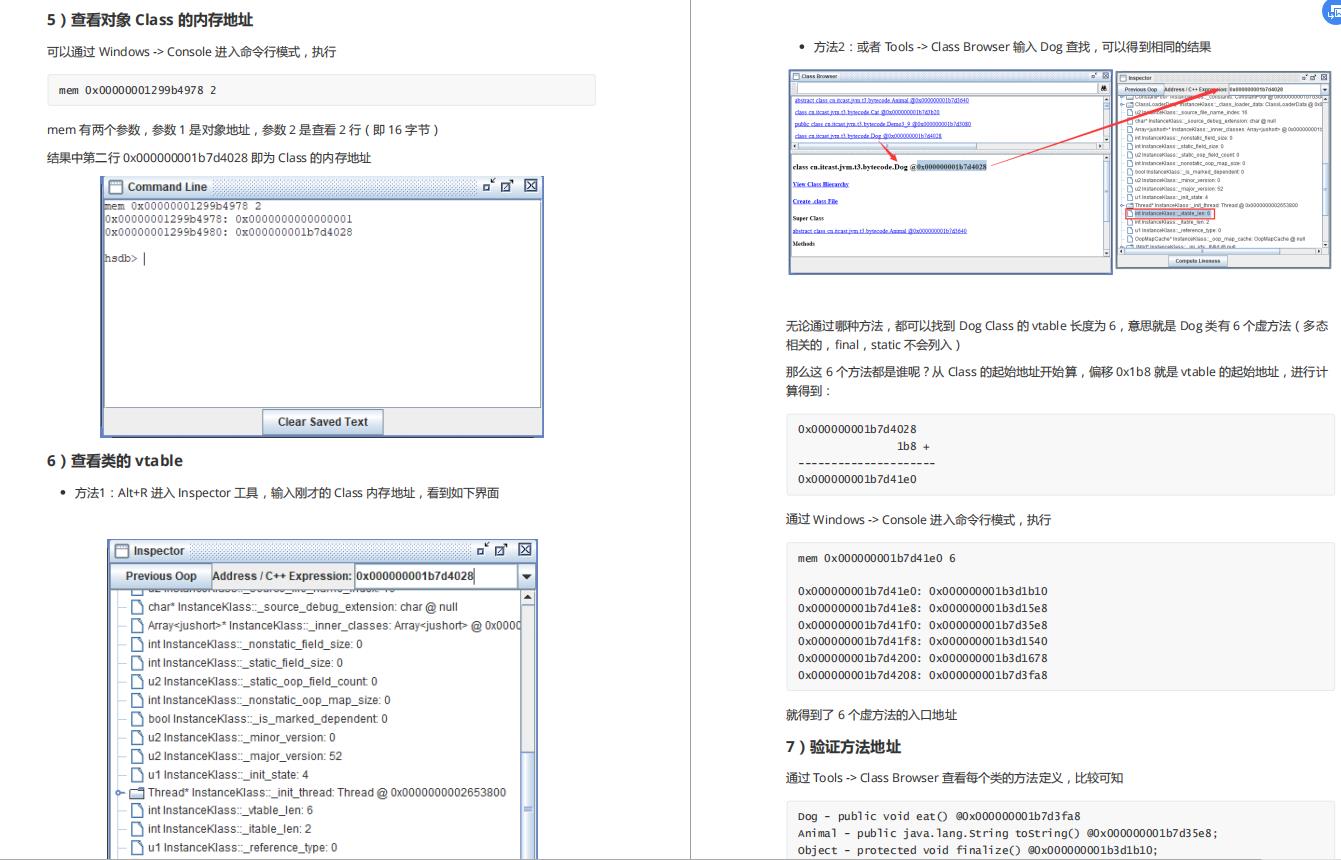Click the large Inspector window title icon
The image size is (1341, 860).
(121, 551)
